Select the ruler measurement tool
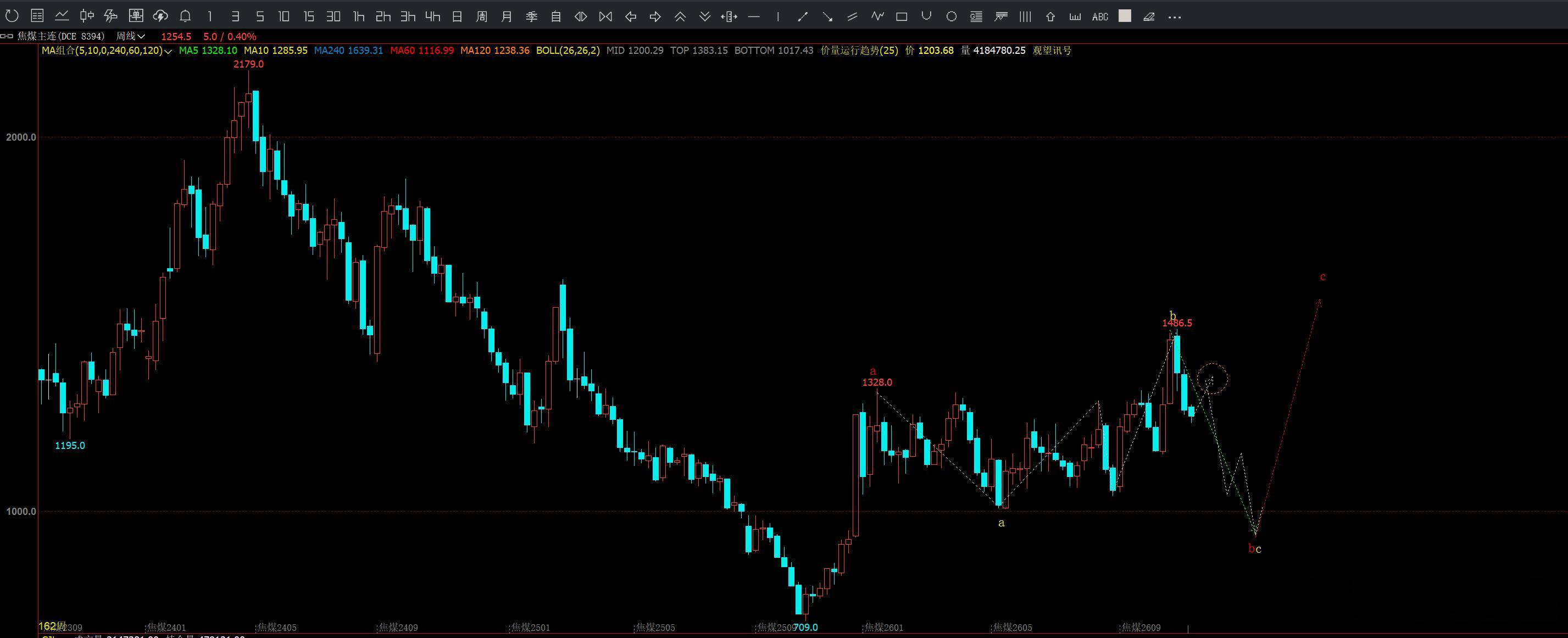 tap(1075, 16)
